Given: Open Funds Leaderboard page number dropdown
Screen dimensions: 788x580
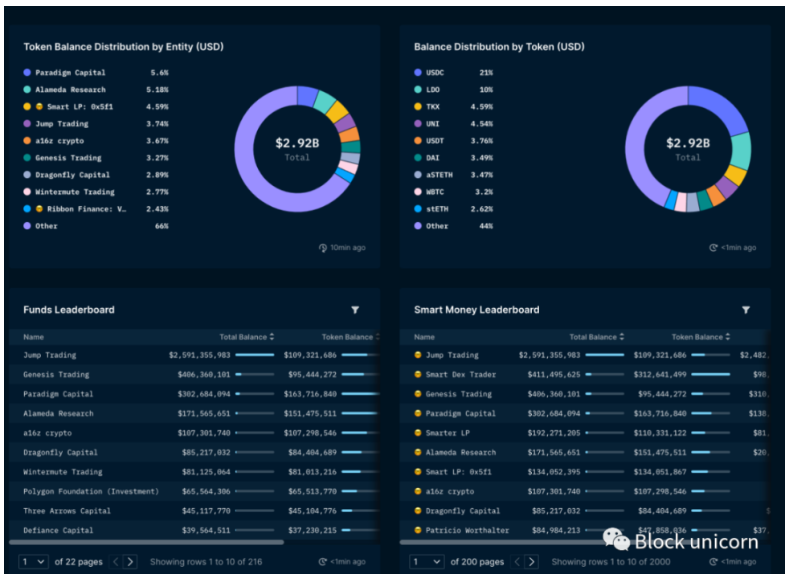Looking at the screenshot, I should pyautogui.click(x=33, y=561).
